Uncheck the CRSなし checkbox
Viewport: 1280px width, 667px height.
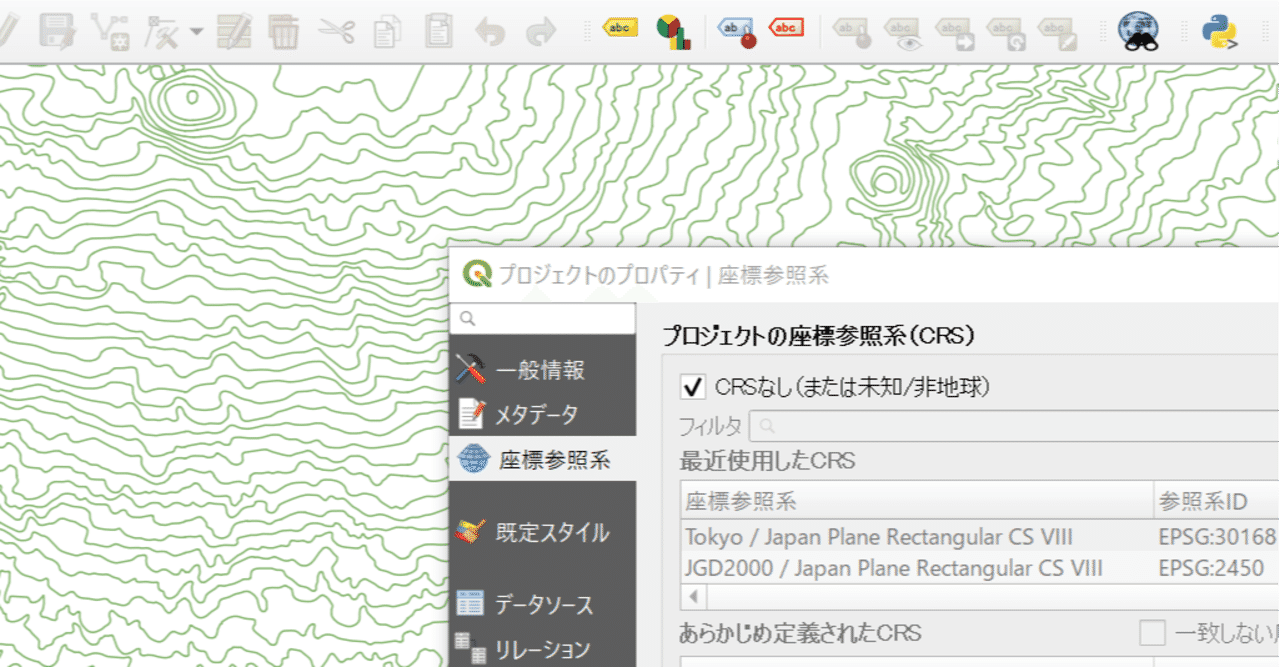tap(692, 386)
